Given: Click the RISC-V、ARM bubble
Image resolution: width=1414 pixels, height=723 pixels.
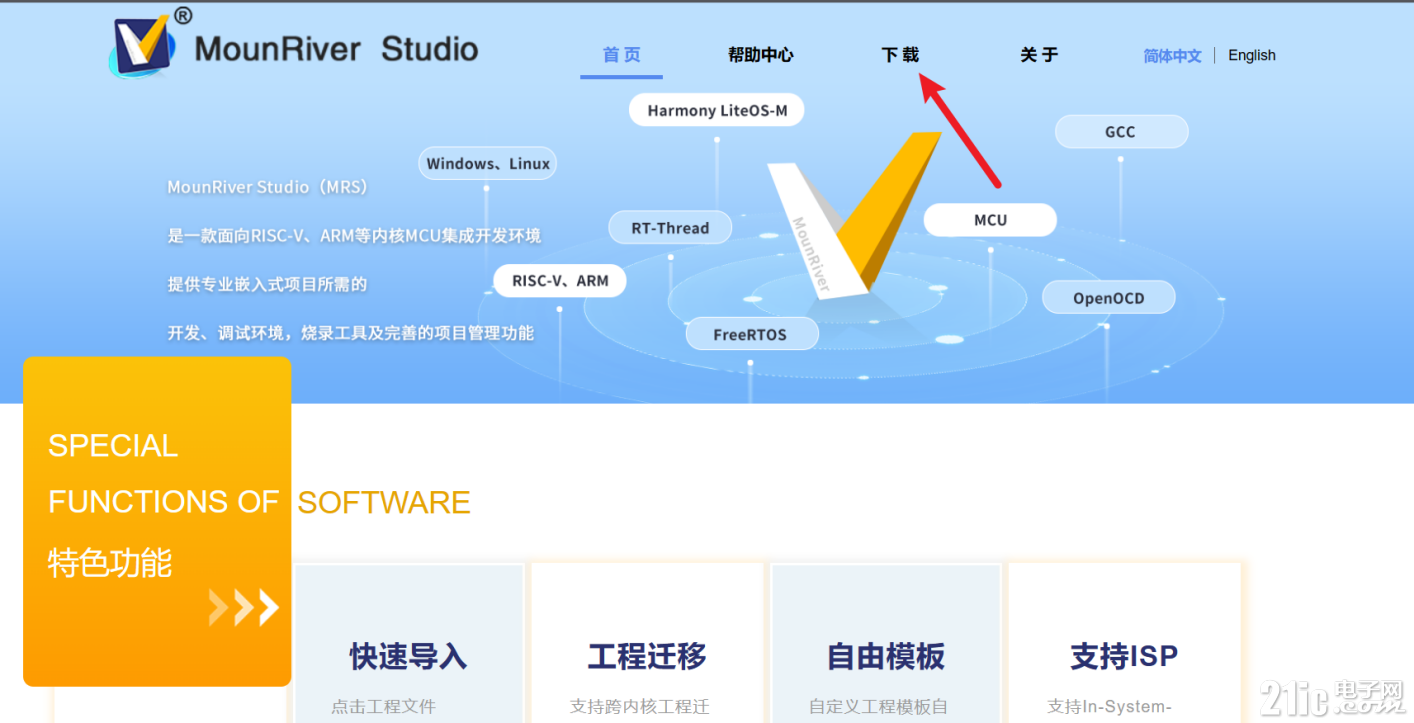Looking at the screenshot, I should point(560,281).
